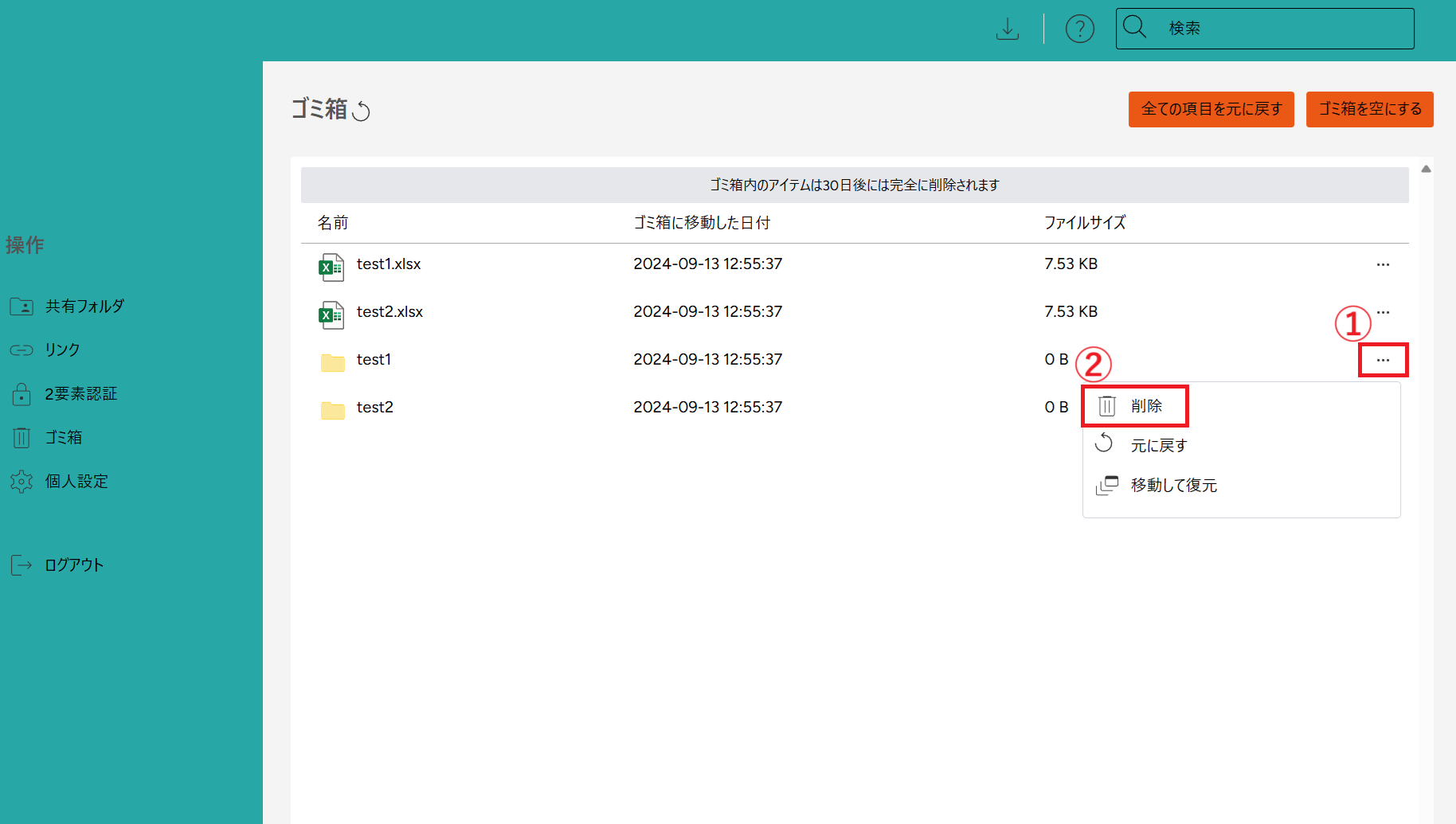This screenshot has width=1456, height=824.
Task: Click restore arrow icon beside 元に戻す
Action: click(x=1104, y=443)
